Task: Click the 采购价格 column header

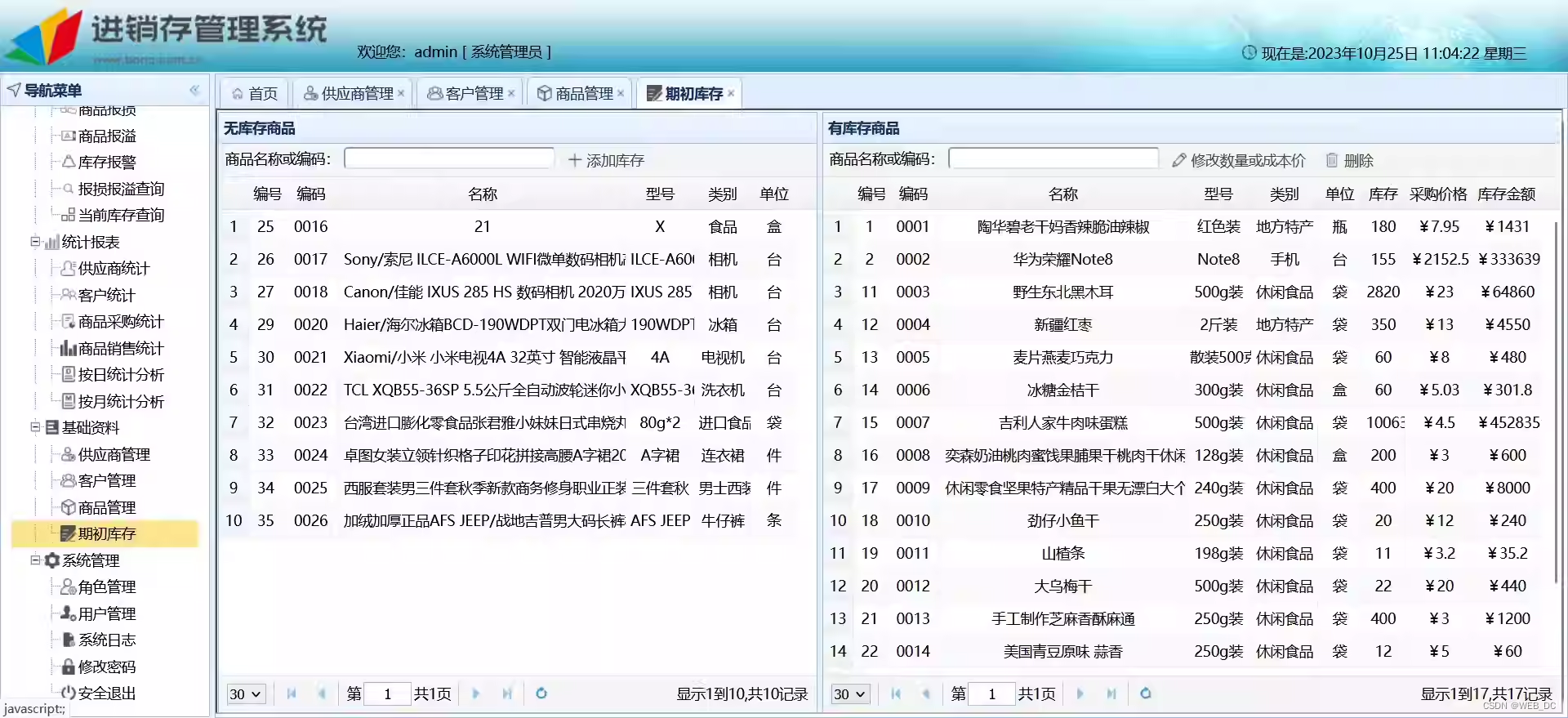Action: pyautogui.click(x=1438, y=194)
